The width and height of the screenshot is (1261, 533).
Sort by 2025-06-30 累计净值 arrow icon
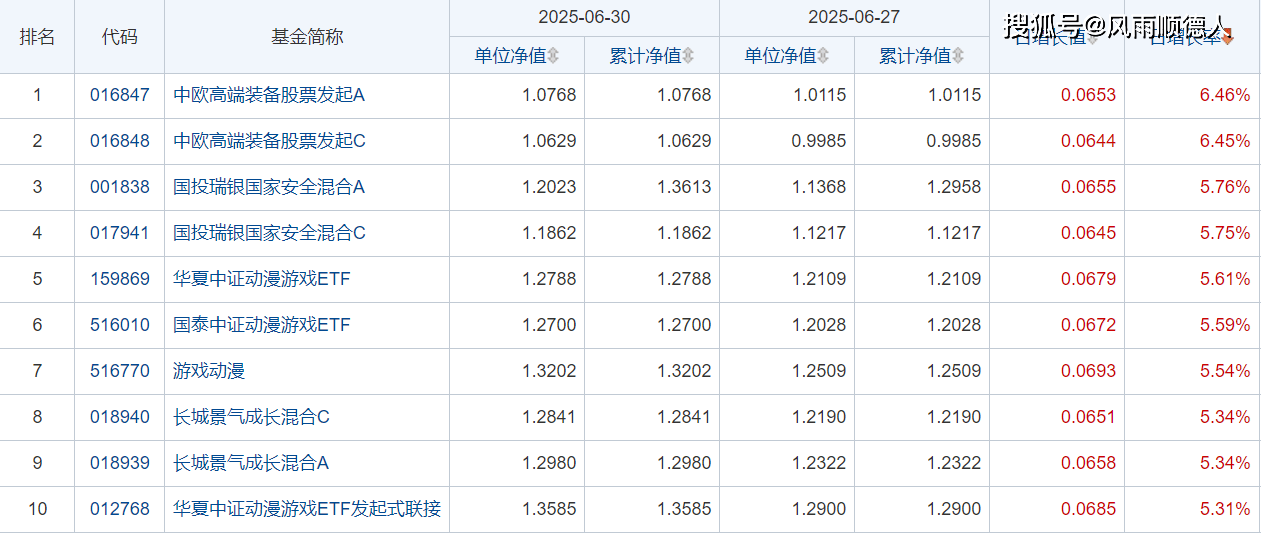[x=688, y=56]
